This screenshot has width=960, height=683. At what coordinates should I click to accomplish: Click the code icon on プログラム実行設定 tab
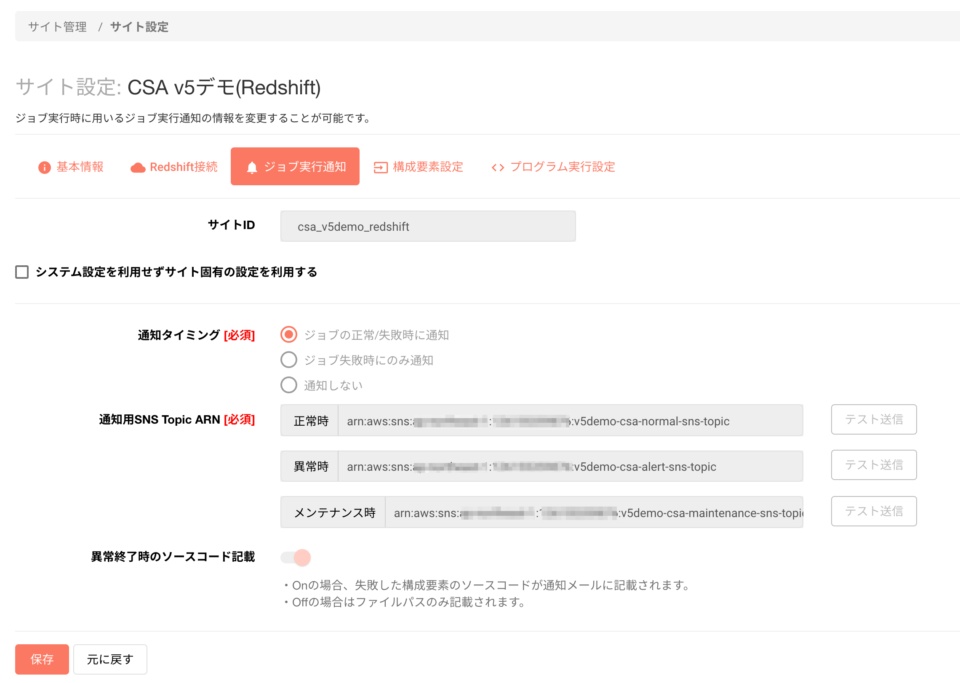pyautogui.click(x=496, y=167)
